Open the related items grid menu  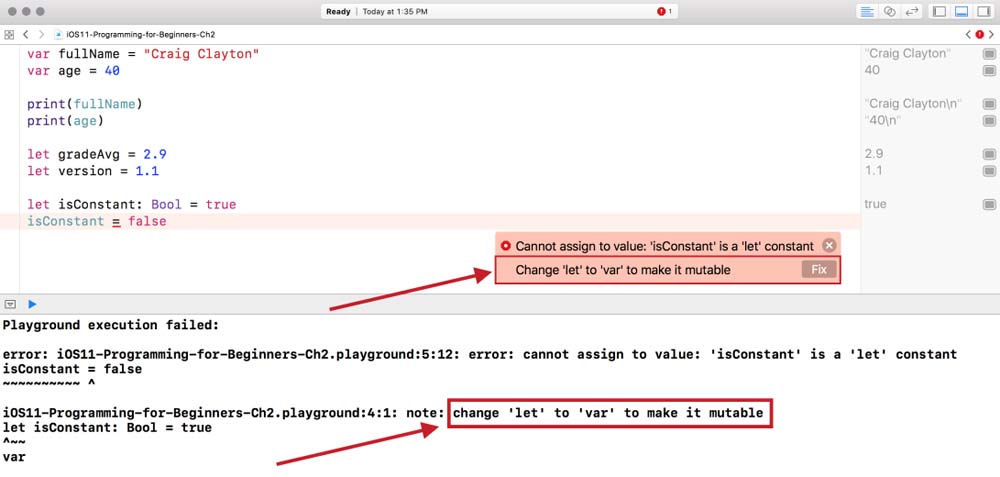click(x=9, y=34)
